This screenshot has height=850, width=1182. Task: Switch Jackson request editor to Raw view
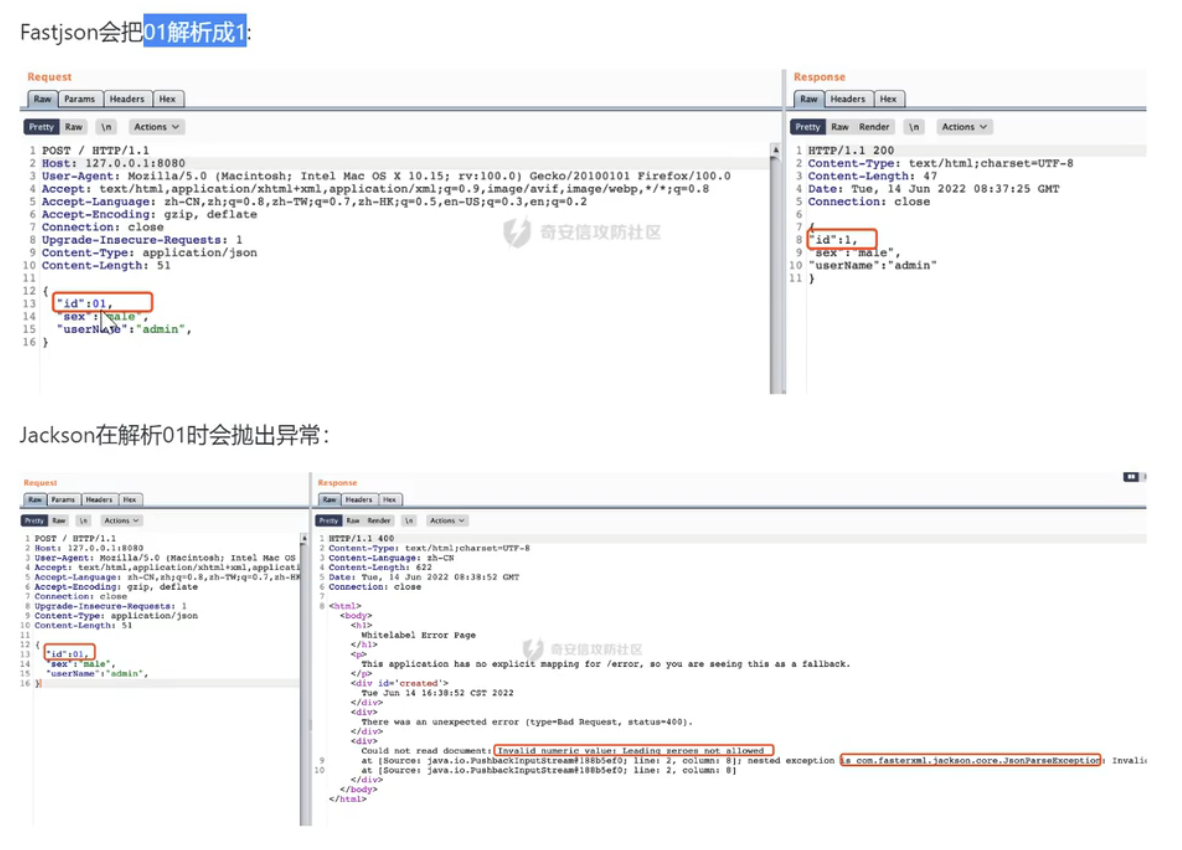(59, 521)
